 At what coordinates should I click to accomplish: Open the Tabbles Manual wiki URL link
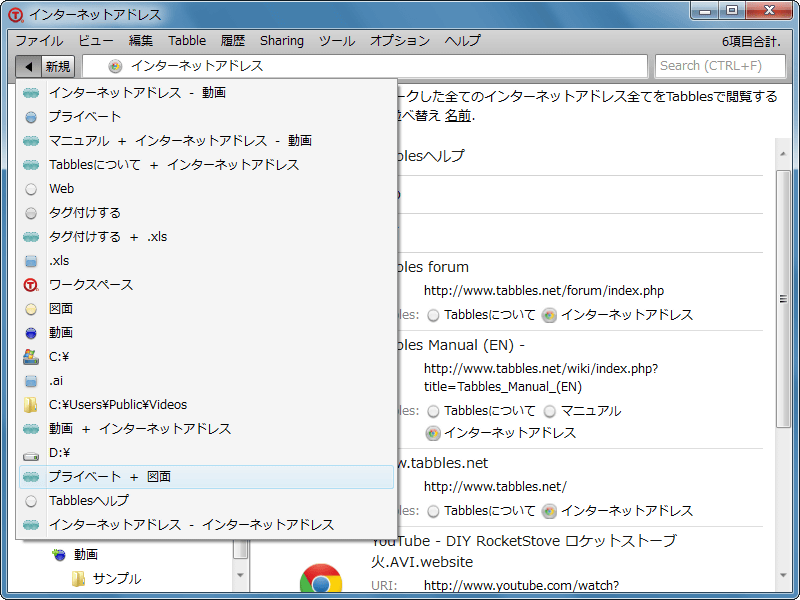[541, 378]
